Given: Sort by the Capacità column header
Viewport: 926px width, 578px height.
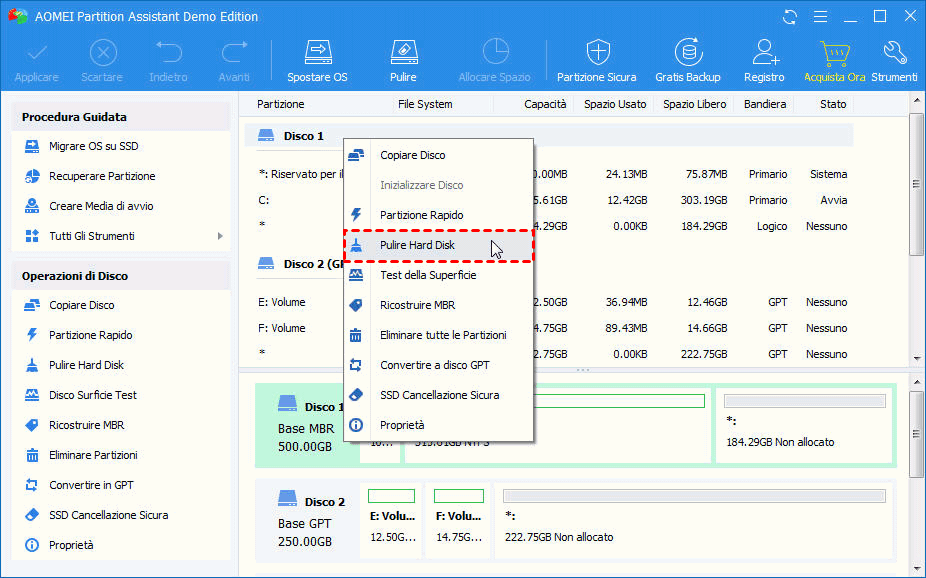Looking at the screenshot, I should pos(545,104).
